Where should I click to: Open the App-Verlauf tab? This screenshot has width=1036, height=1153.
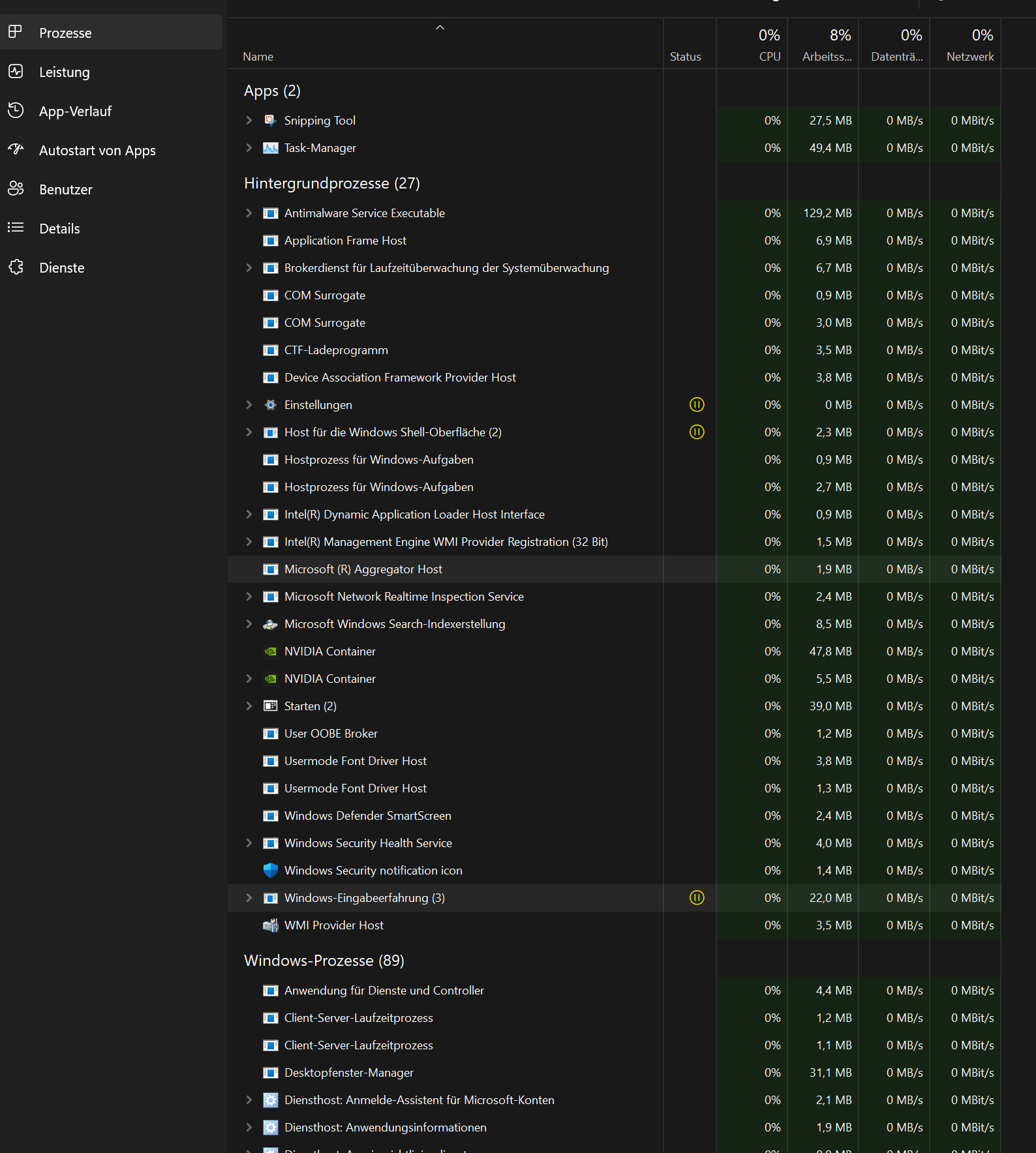(111, 111)
